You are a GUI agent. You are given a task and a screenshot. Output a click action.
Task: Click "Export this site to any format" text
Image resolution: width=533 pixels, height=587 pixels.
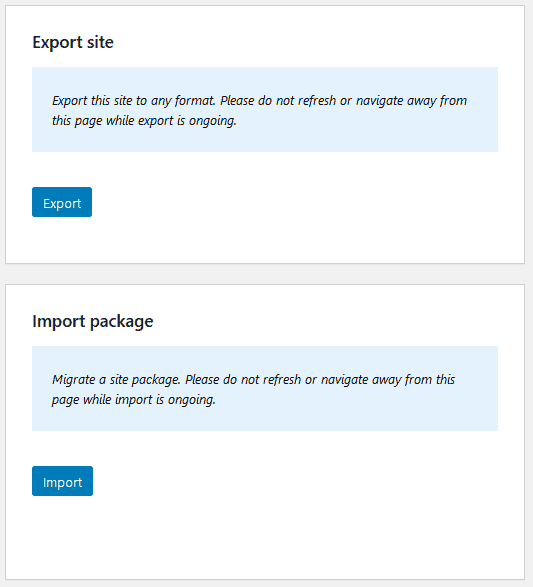coord(134,100)
